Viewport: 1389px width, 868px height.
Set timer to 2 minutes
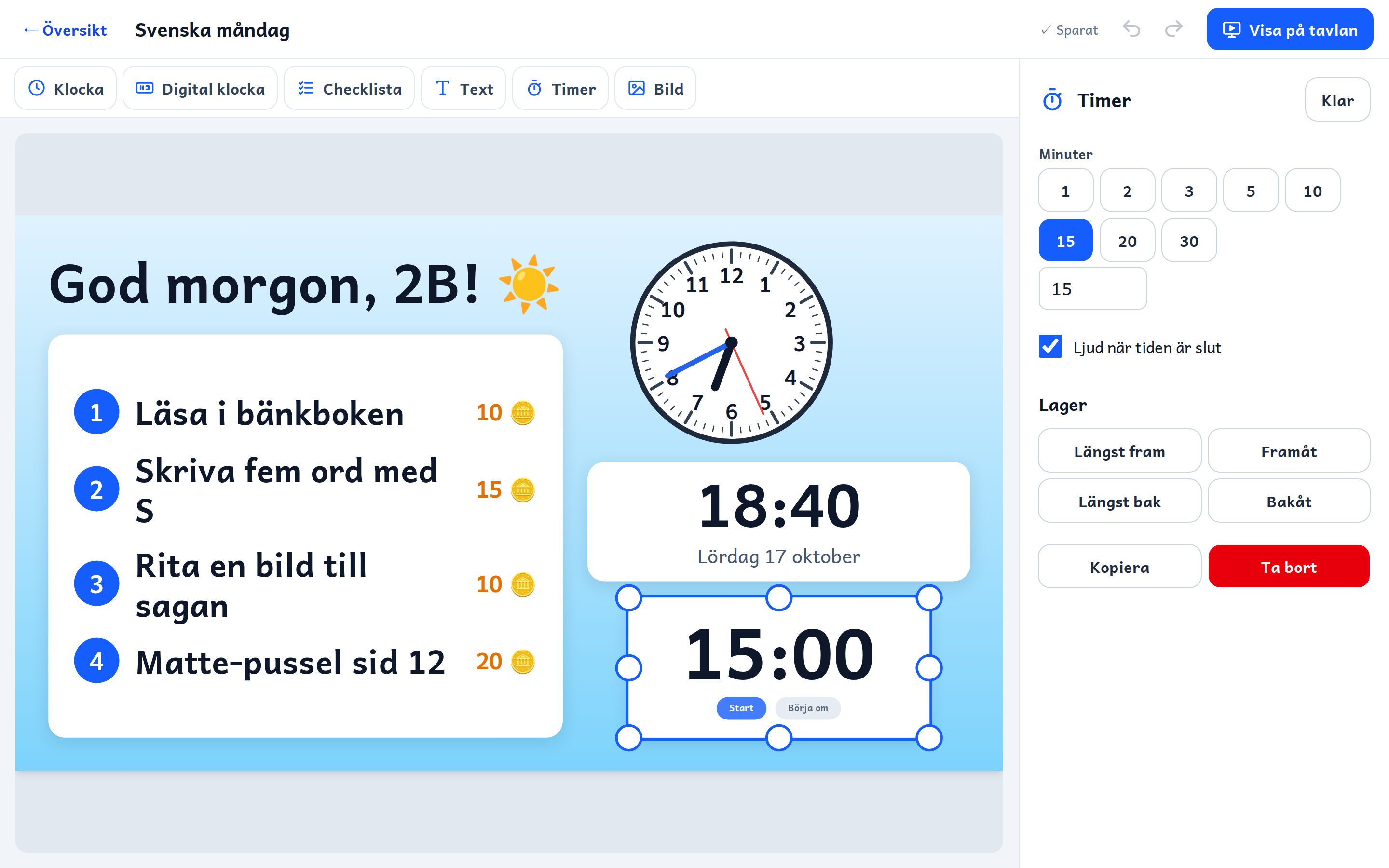coord(1127,190)
